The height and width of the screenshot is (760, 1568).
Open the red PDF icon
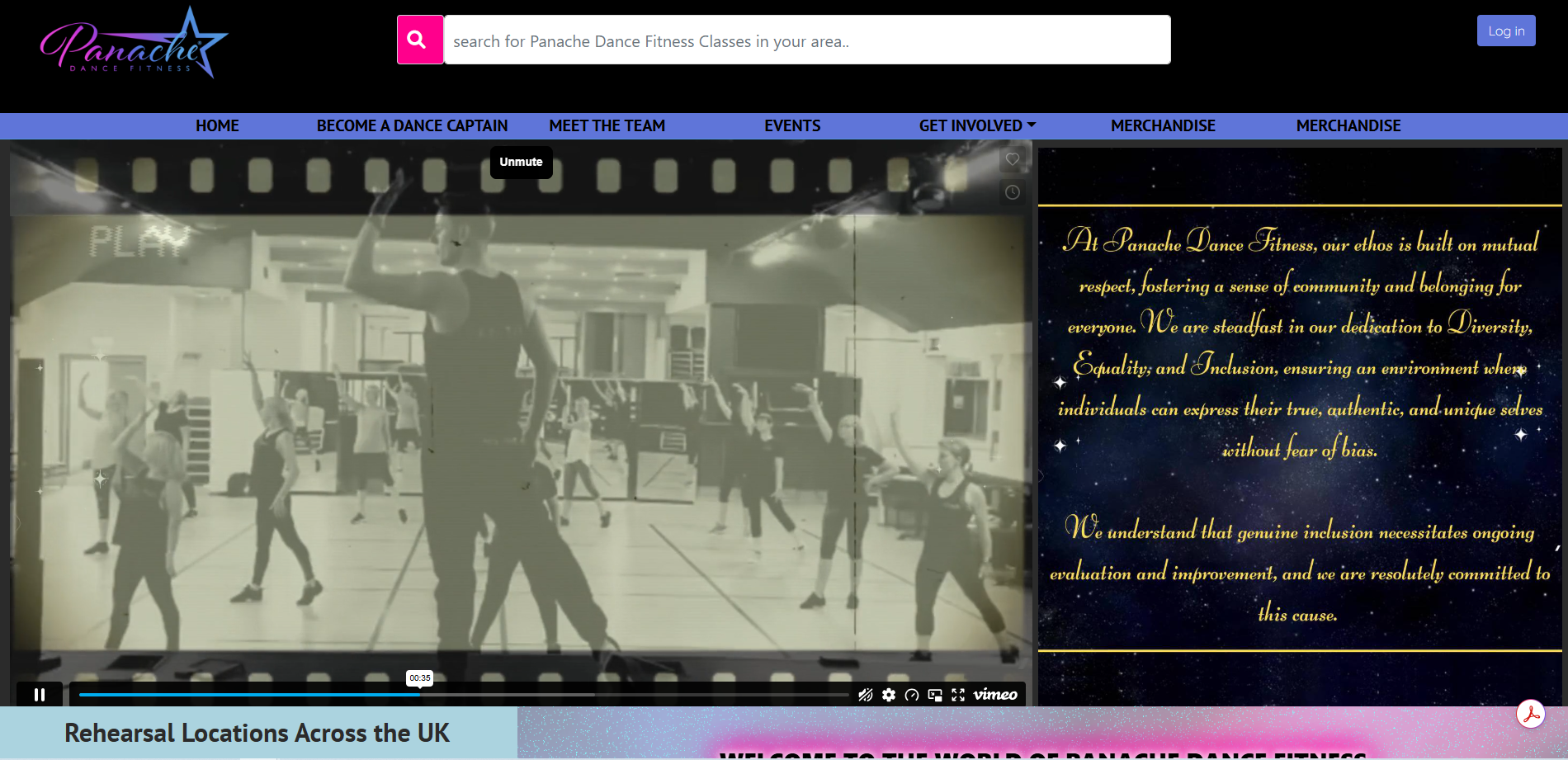1531,714
